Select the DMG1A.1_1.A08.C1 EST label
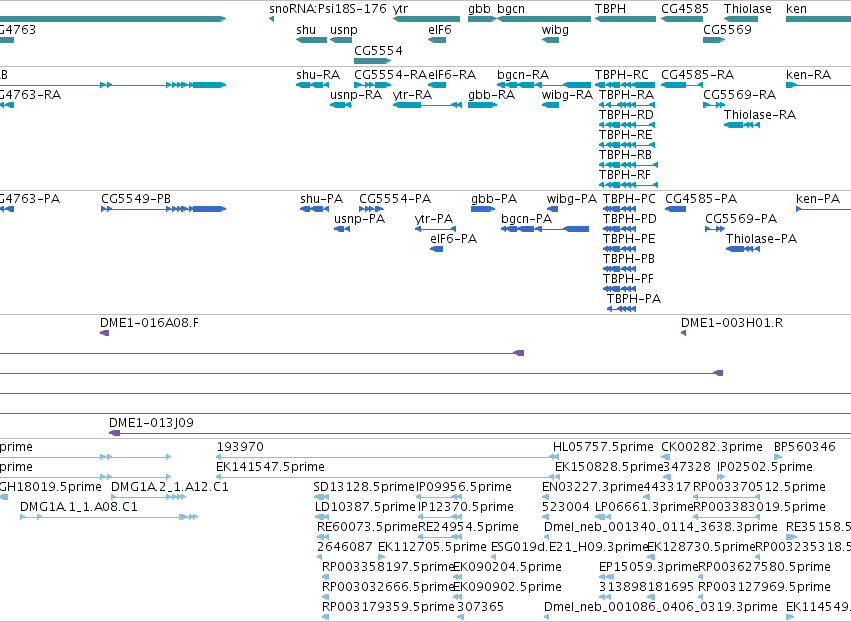851x622 pixels. 79,507
